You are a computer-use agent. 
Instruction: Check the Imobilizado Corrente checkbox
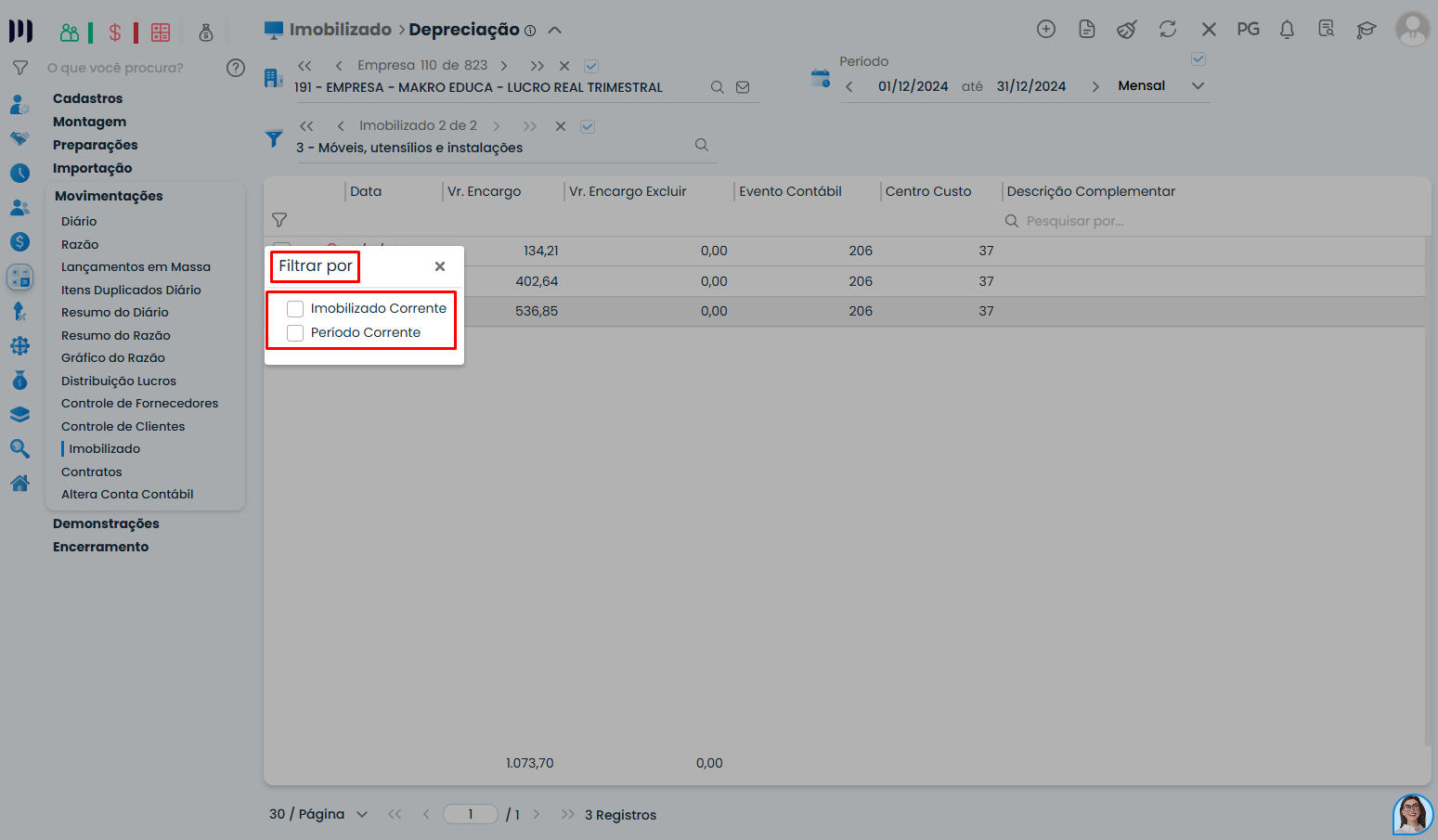pyautogui.click(x=295, y=309)
